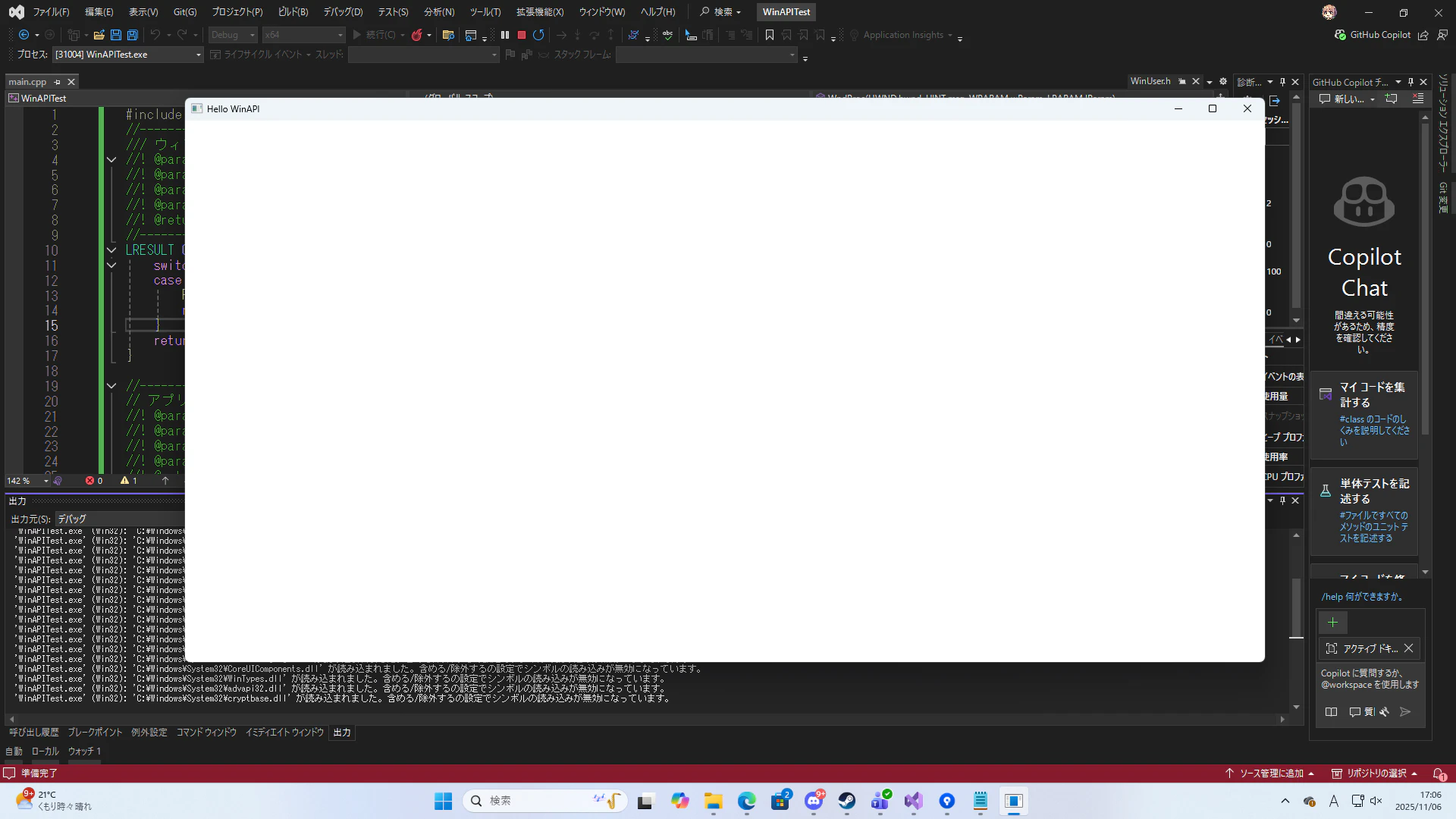The width and height of the screenshot is (1456, 819).
Task: Continue execution using the 続行 button
Action: [x=377, y=35]
